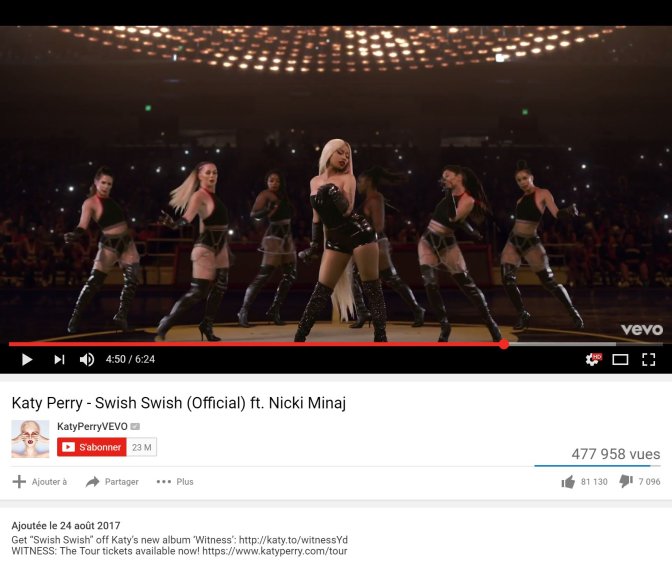Open the KatyPerryVEVO channel name
This screenshot has height=571, width=672.
(x=92, y=427)
